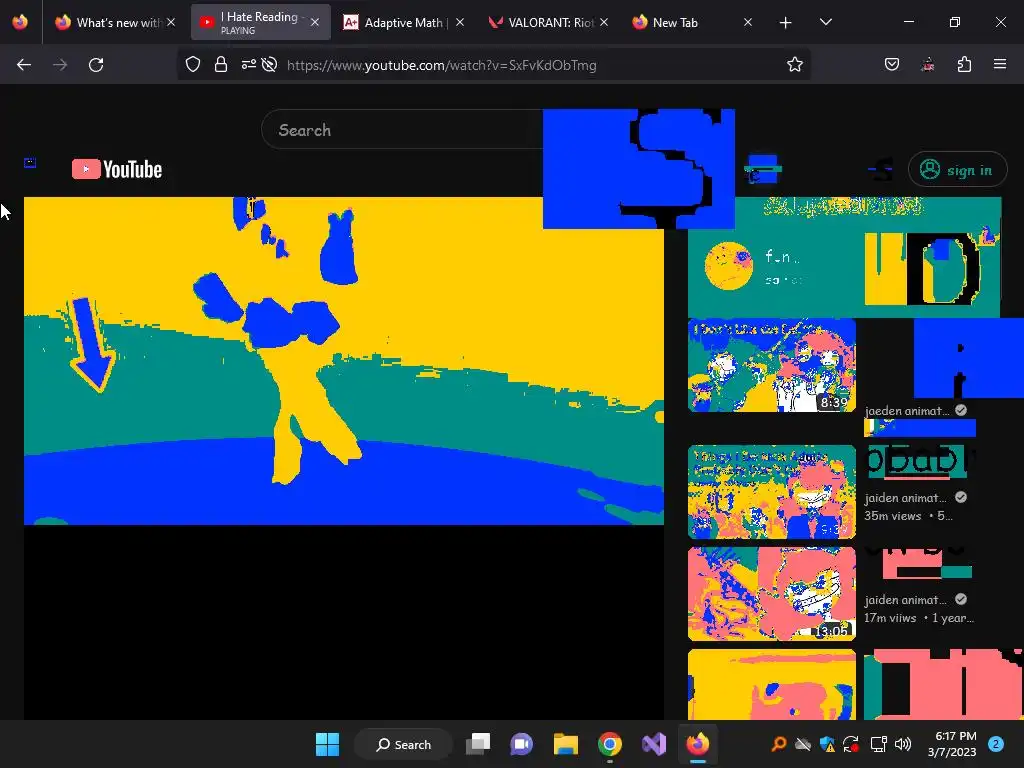The image size is (1024, 768).
Task: Click the channel name above 17m views
Action: 905,600
